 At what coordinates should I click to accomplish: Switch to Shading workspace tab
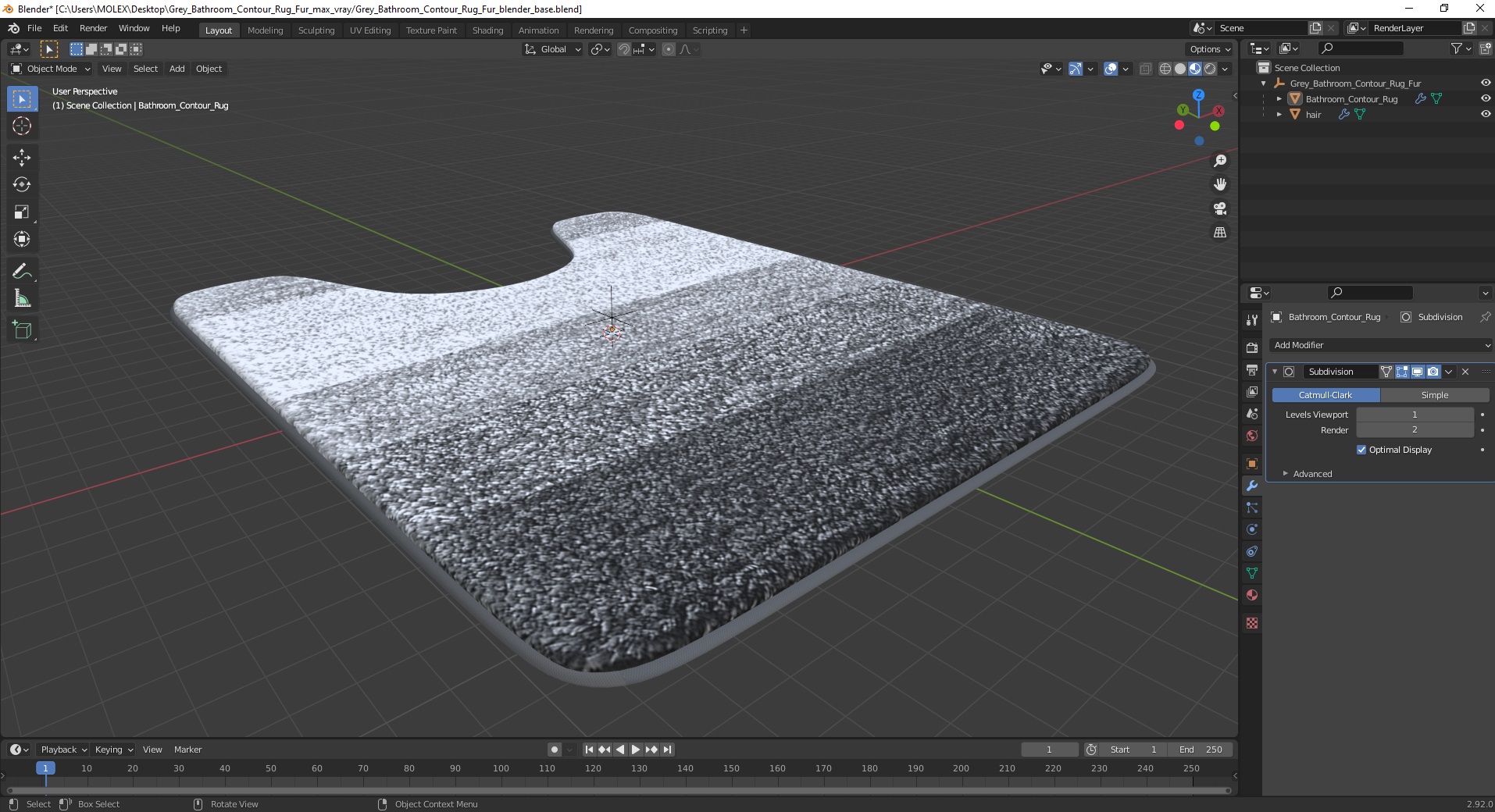[x=487, y=30]
